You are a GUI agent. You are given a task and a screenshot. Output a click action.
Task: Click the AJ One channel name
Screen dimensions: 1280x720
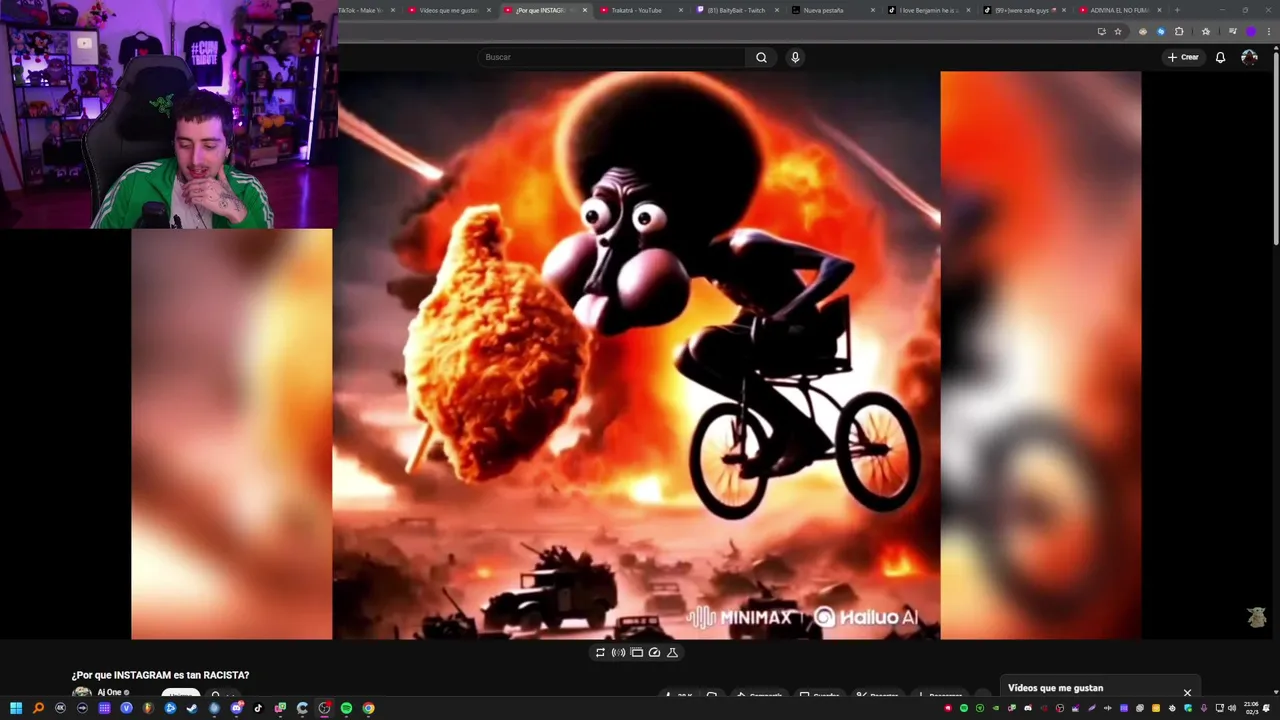[109, 692]
